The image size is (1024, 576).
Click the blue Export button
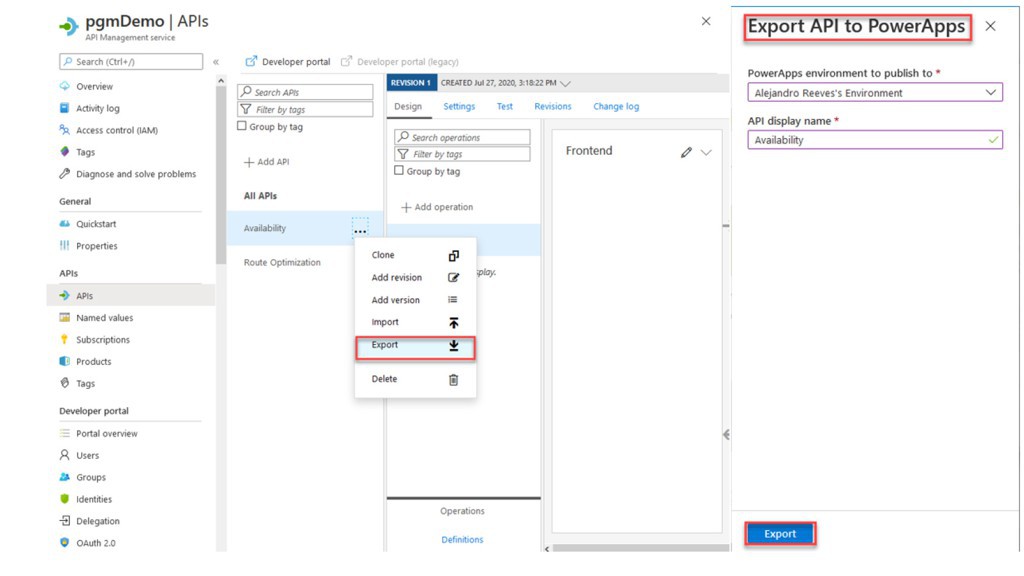(x=780, y=534)
